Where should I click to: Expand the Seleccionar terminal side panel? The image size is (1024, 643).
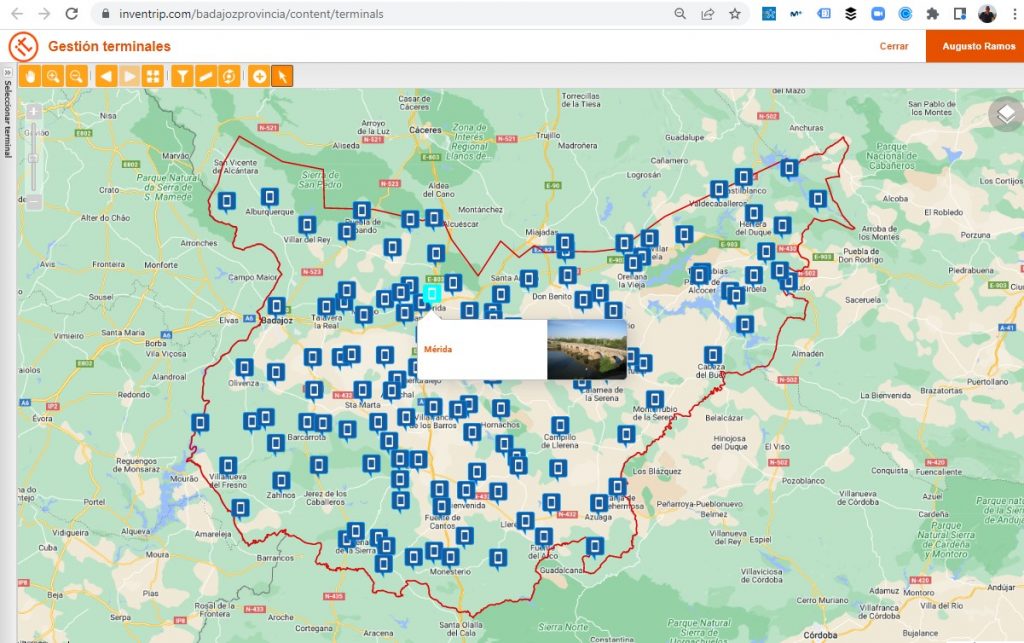[x=7, y=72]
